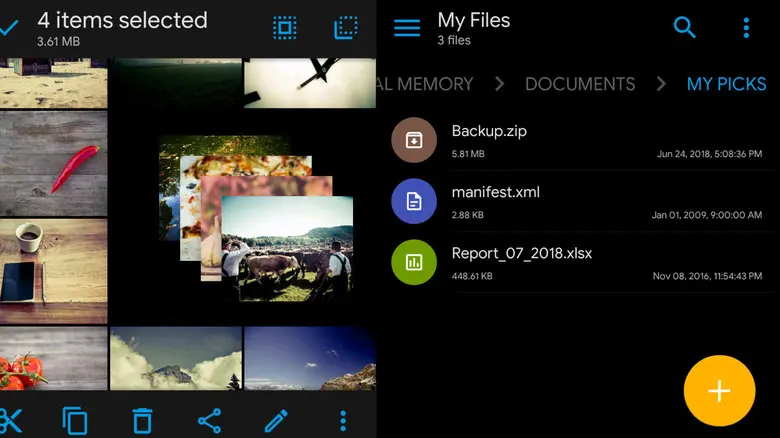The height and width of the screenshot is (438, 780).
Task: Select the red chili pepper photo
Action: (x=54, y=164)
